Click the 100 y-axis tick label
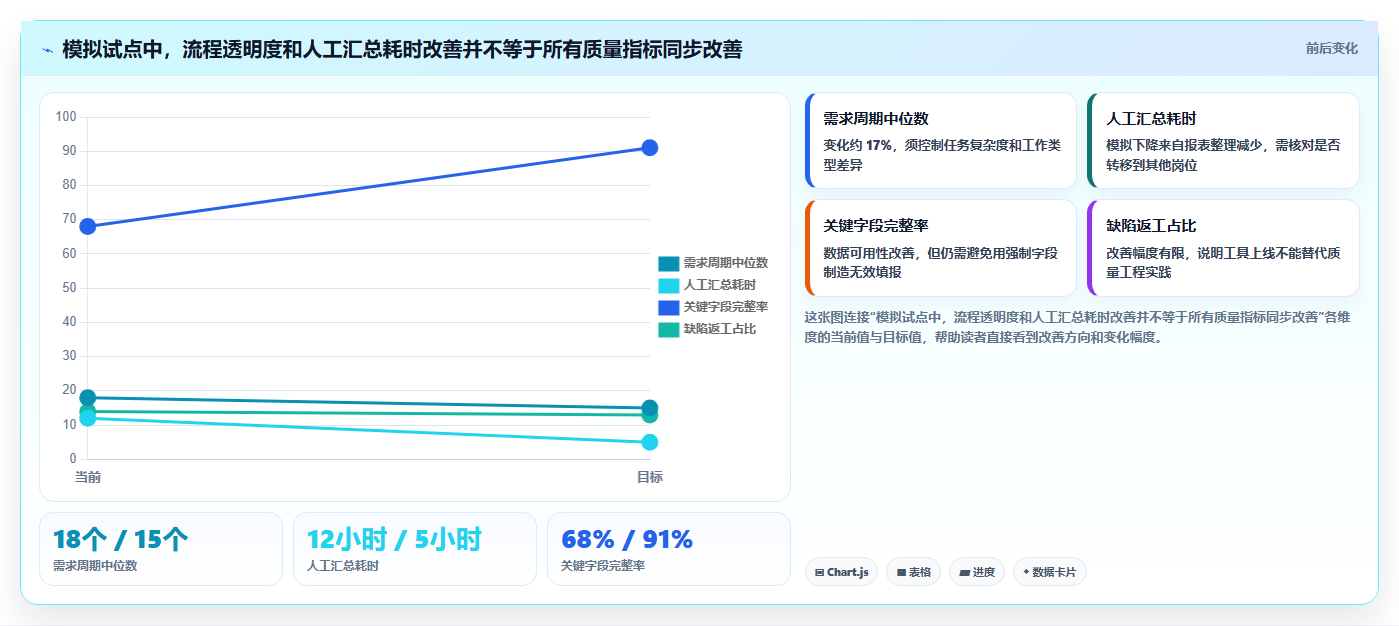This screenshot has height=626, width=1399. [x=66, y=117]
